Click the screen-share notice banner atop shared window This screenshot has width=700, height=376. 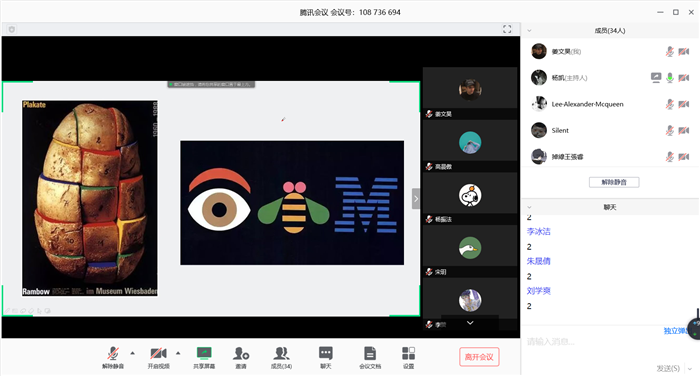click(211, 84)
